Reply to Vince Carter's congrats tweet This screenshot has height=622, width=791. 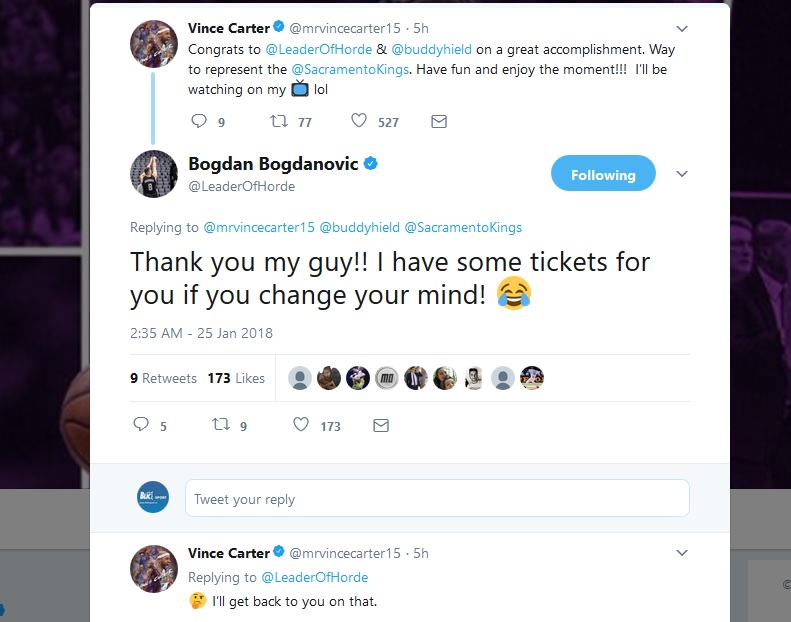click(x=198, y=121)
